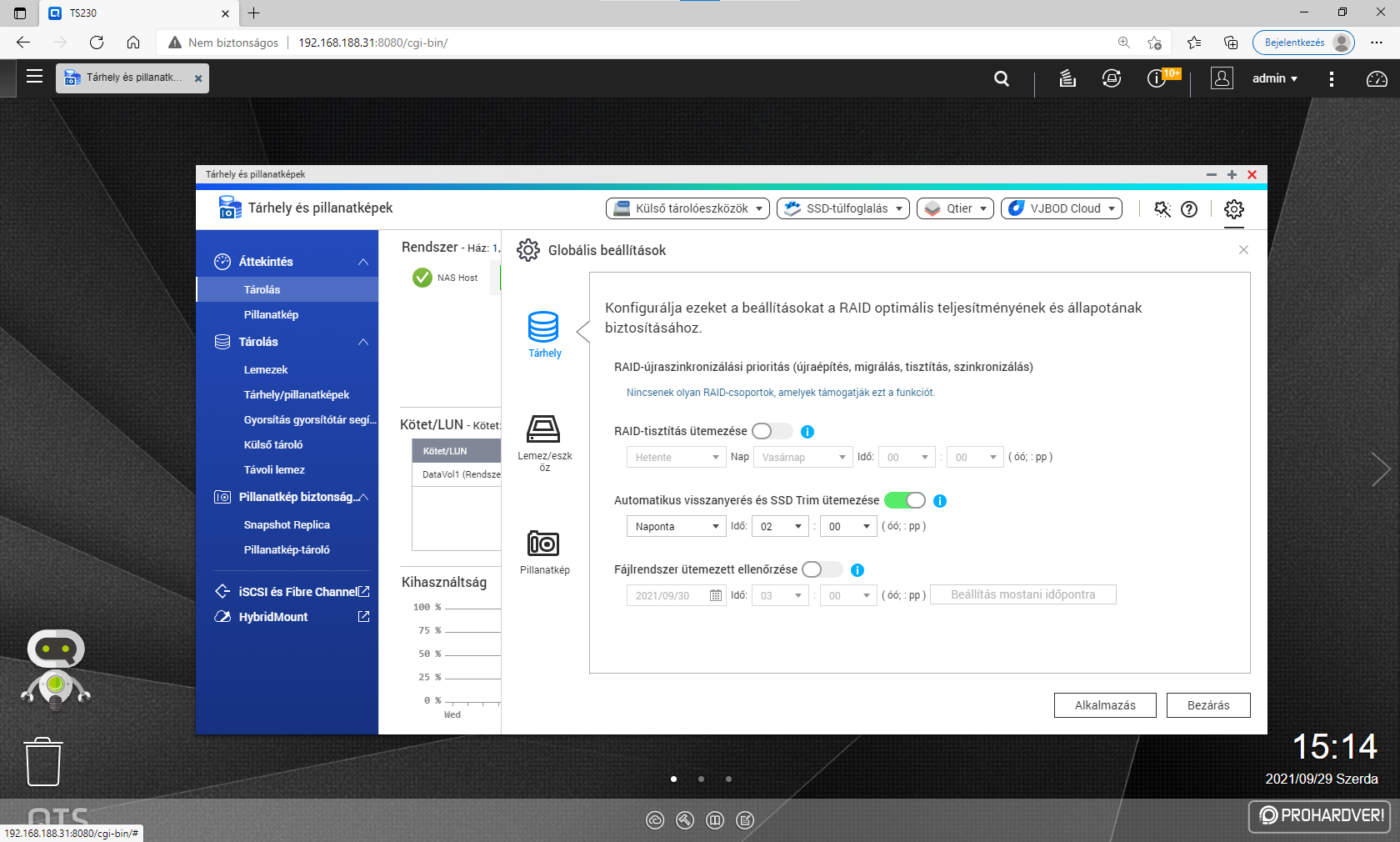Click the browser Bejelentkezés button
This screenshot has width=1400, height=842.
[x=1303, y=43]
